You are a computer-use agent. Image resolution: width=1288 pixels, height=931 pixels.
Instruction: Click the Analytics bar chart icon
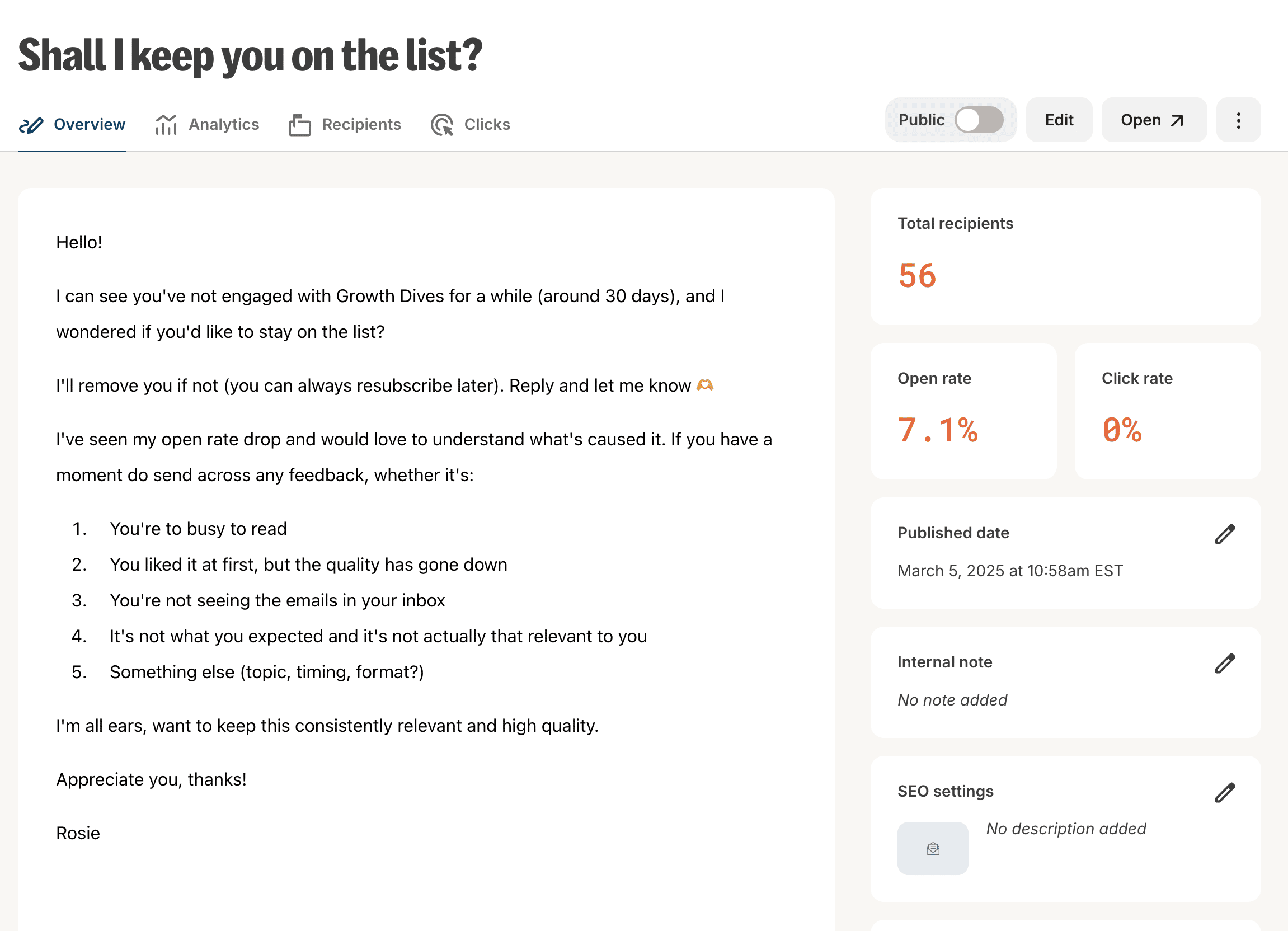(x=166, y=124)
